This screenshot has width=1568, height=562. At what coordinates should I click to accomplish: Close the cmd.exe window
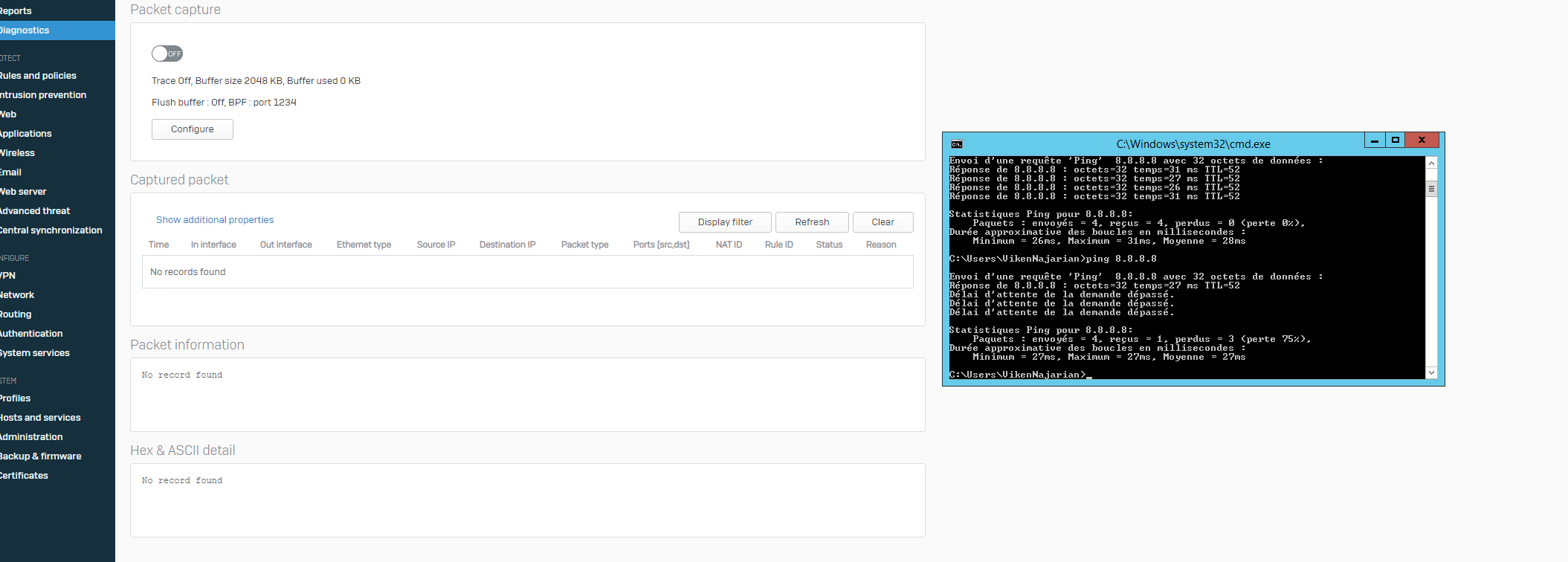tap(1422, 140)
